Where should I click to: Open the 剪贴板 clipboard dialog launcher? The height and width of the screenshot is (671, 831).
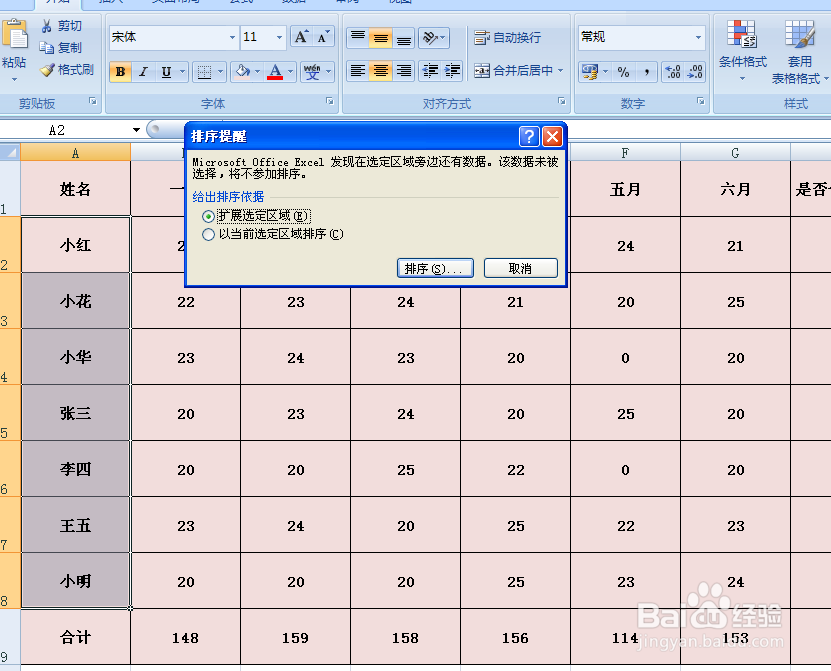pos(93,101)
